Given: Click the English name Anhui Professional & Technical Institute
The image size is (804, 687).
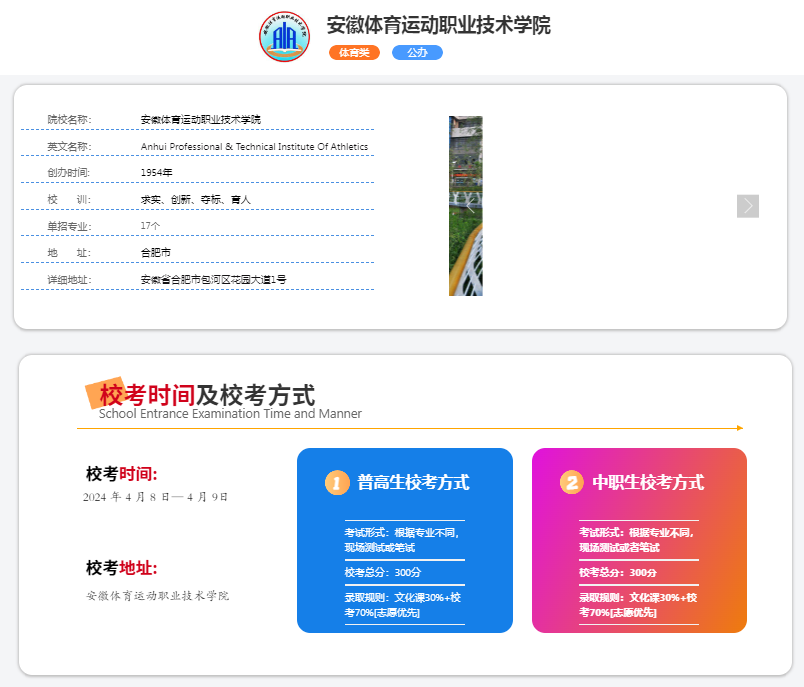Looking at the screenshot, I should click(254, 147).
